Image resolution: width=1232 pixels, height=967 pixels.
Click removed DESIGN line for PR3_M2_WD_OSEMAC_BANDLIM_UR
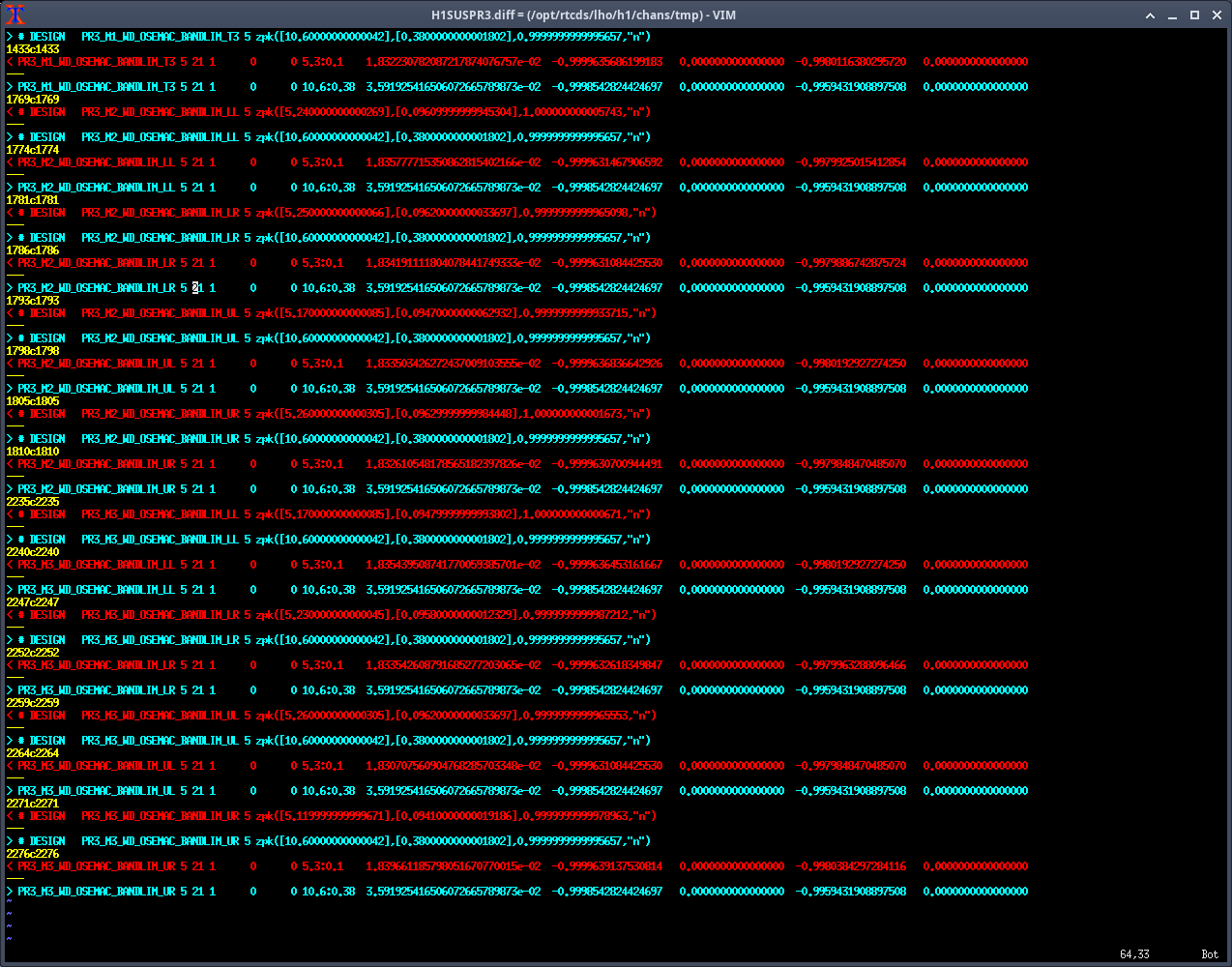click(329, 414)
